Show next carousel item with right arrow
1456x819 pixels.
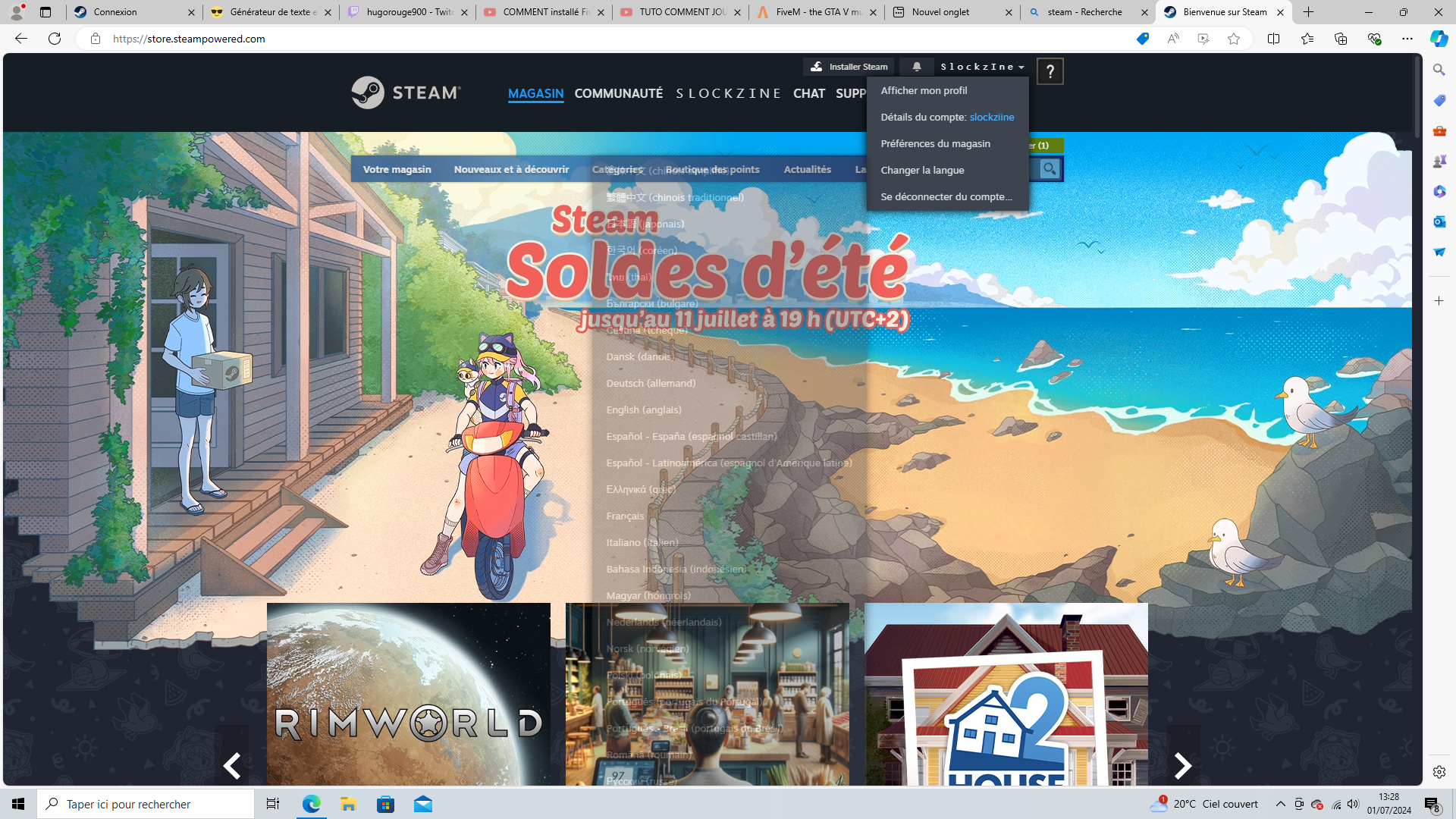click(x=1183, y=765)
